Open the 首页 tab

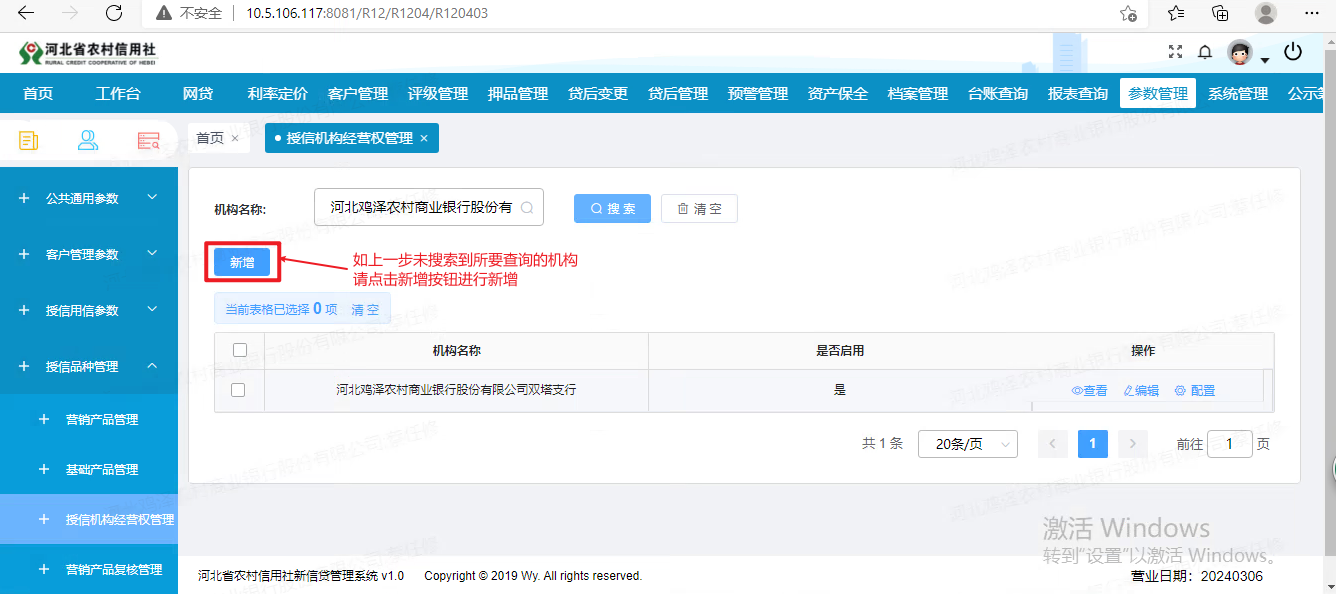pos(212,139)
